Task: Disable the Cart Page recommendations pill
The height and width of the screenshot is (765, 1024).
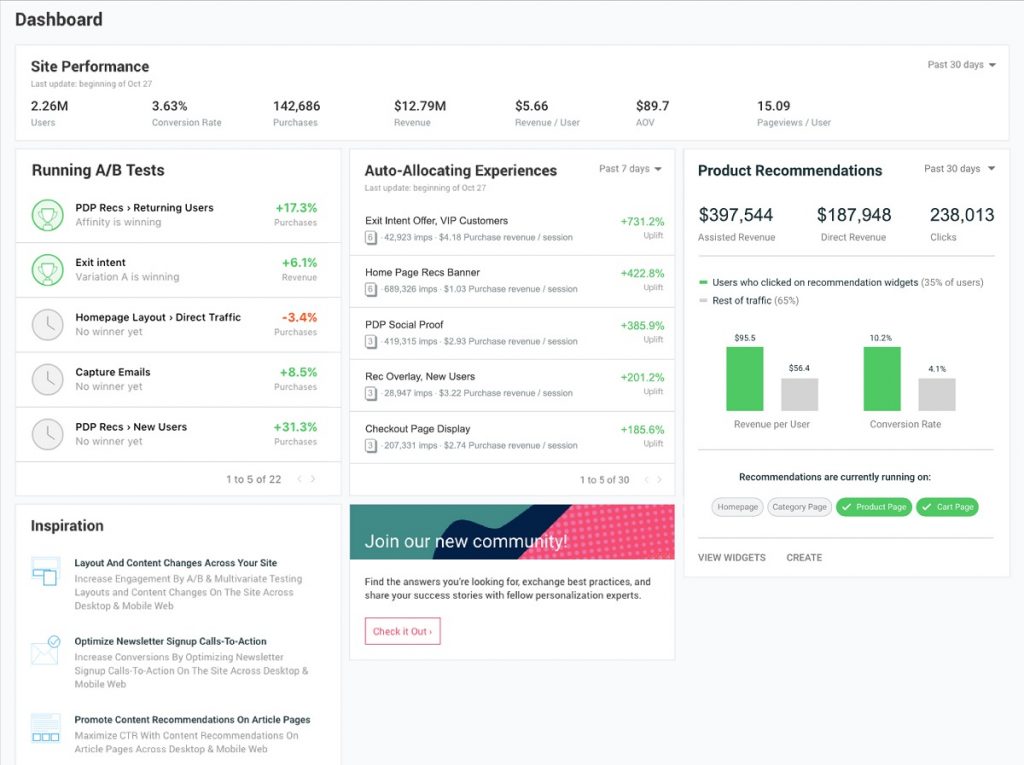Action: [948, 507]
